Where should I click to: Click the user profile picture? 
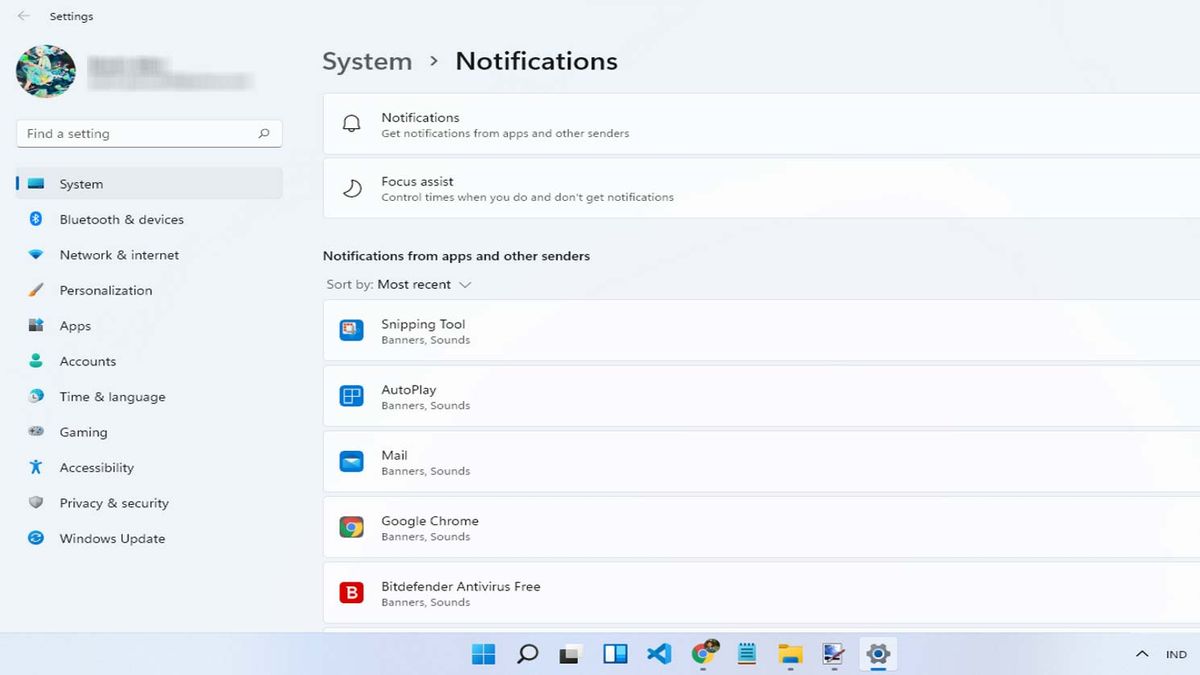pos(45,72)
